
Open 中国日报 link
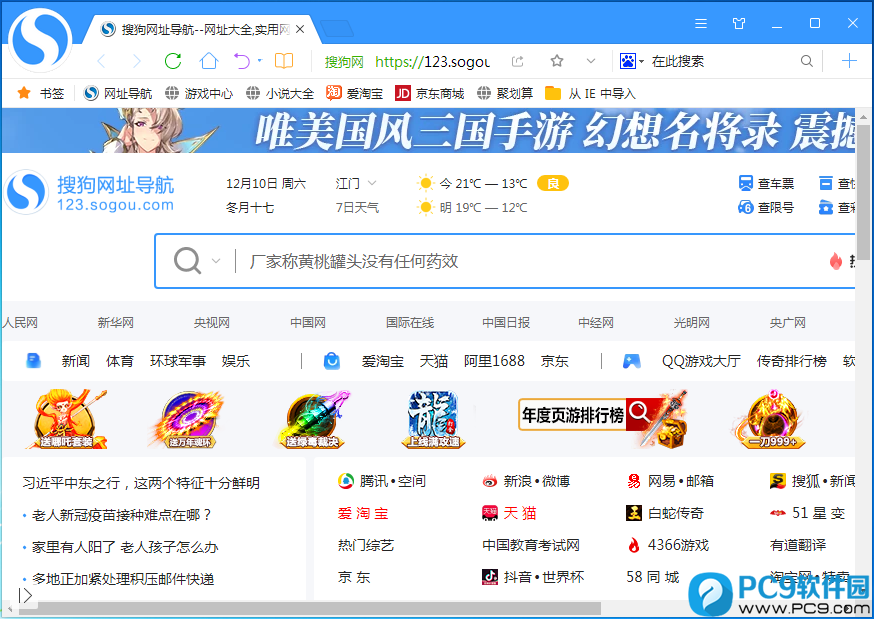pyautogui.click(x=506, y=323)
